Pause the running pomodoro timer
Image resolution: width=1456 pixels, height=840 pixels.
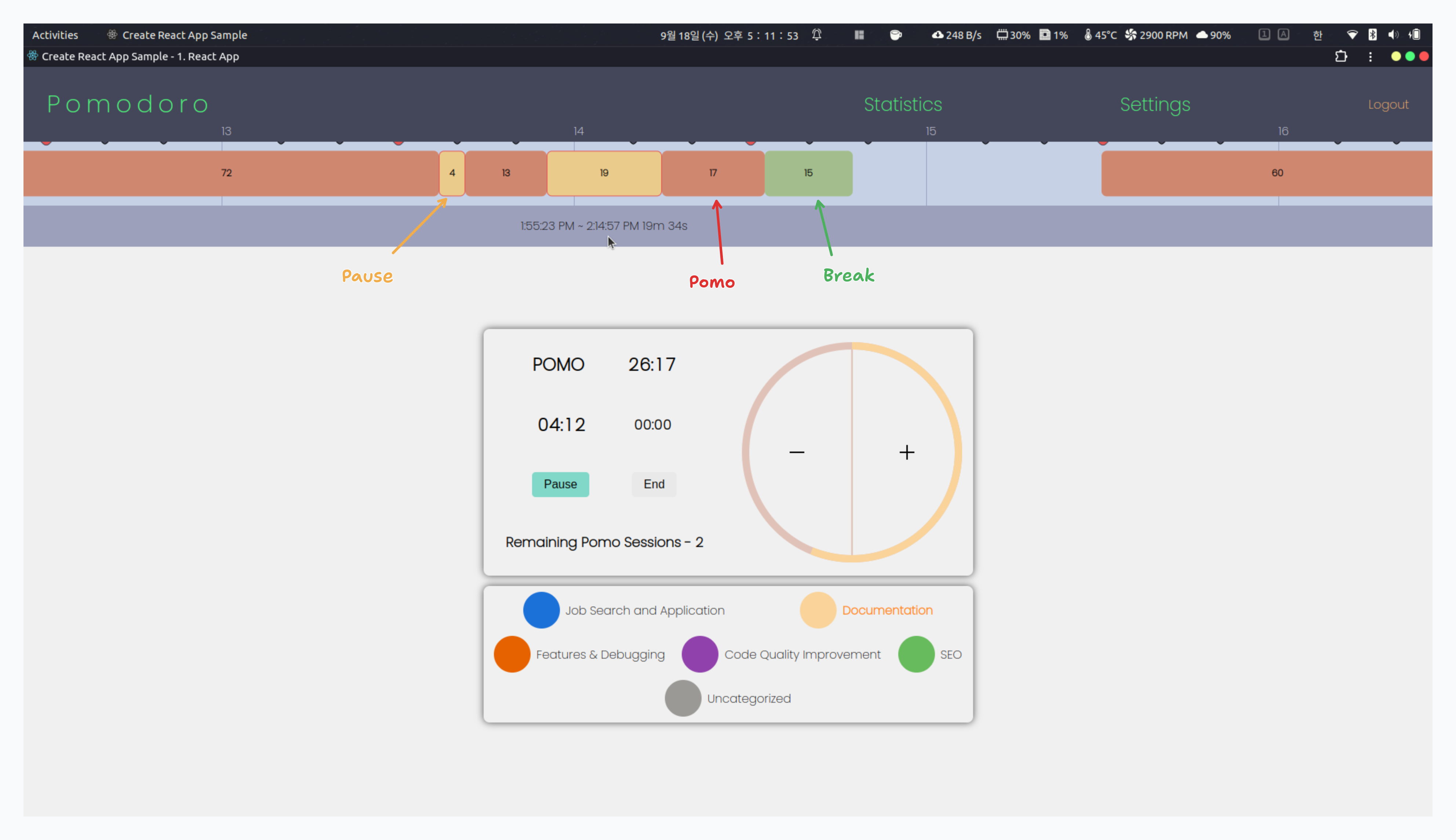tap(560, 484)
